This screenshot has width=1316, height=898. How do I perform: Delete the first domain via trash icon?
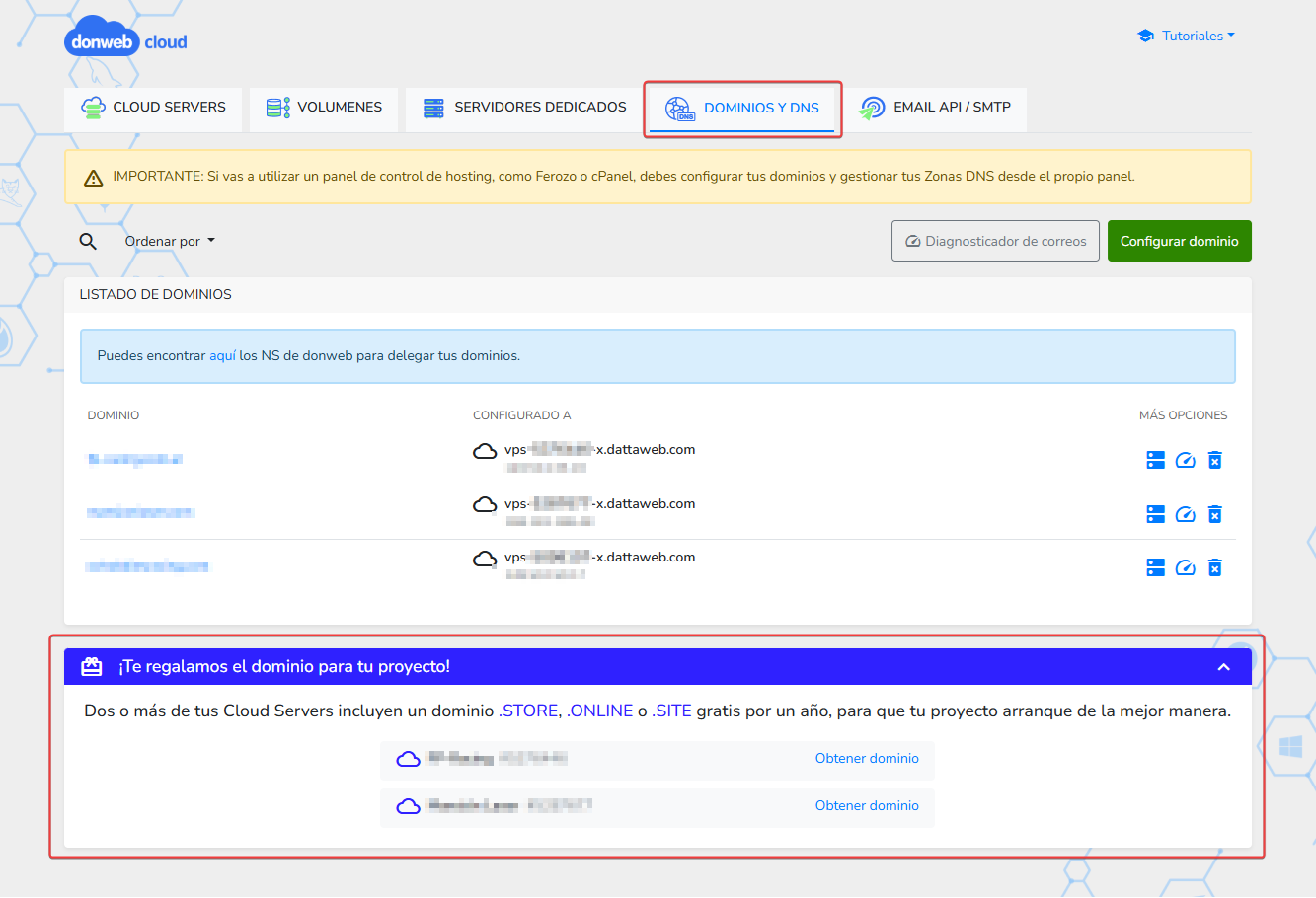point(1215,460)
